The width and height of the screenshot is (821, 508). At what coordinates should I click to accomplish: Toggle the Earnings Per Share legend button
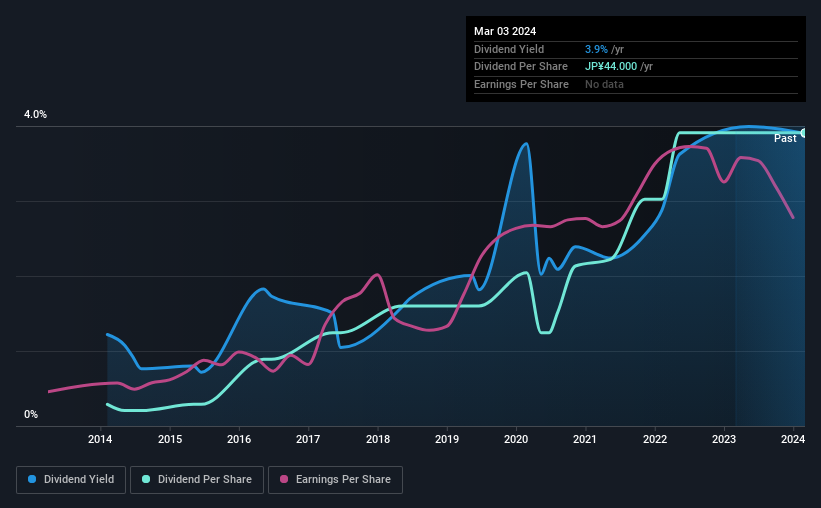click(335, 479)
